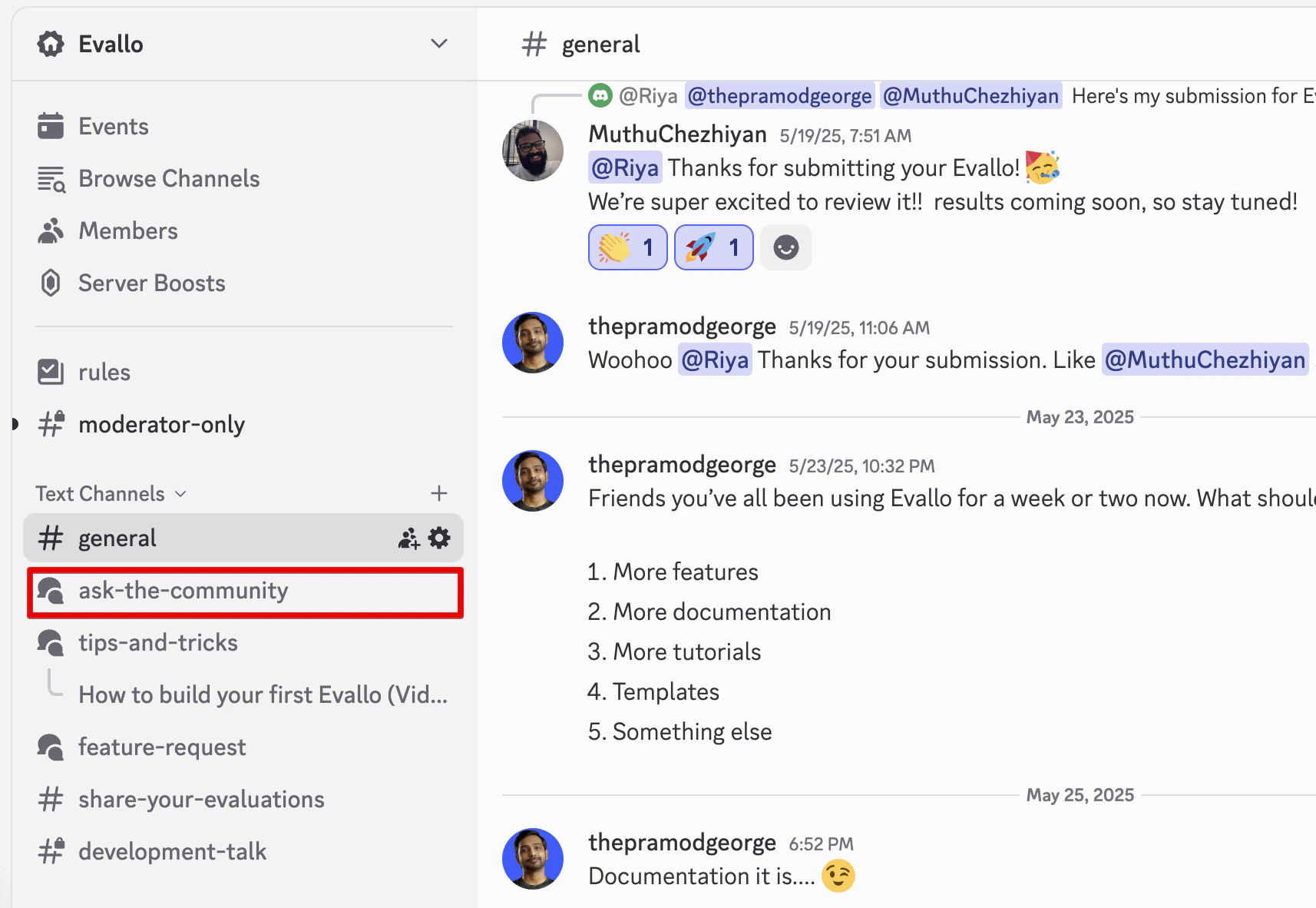Open the Events calendar section
Viewport: 1316px width, 908px height.
pos(113,125)
